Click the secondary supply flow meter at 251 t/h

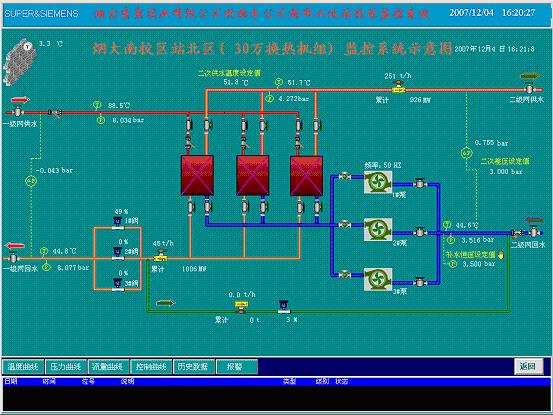click(399, 87)
